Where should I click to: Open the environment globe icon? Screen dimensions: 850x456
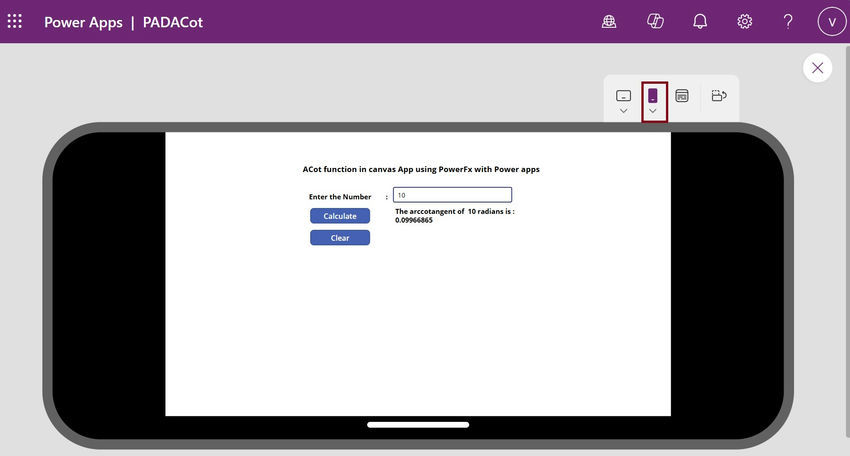(x=609, y=21)
